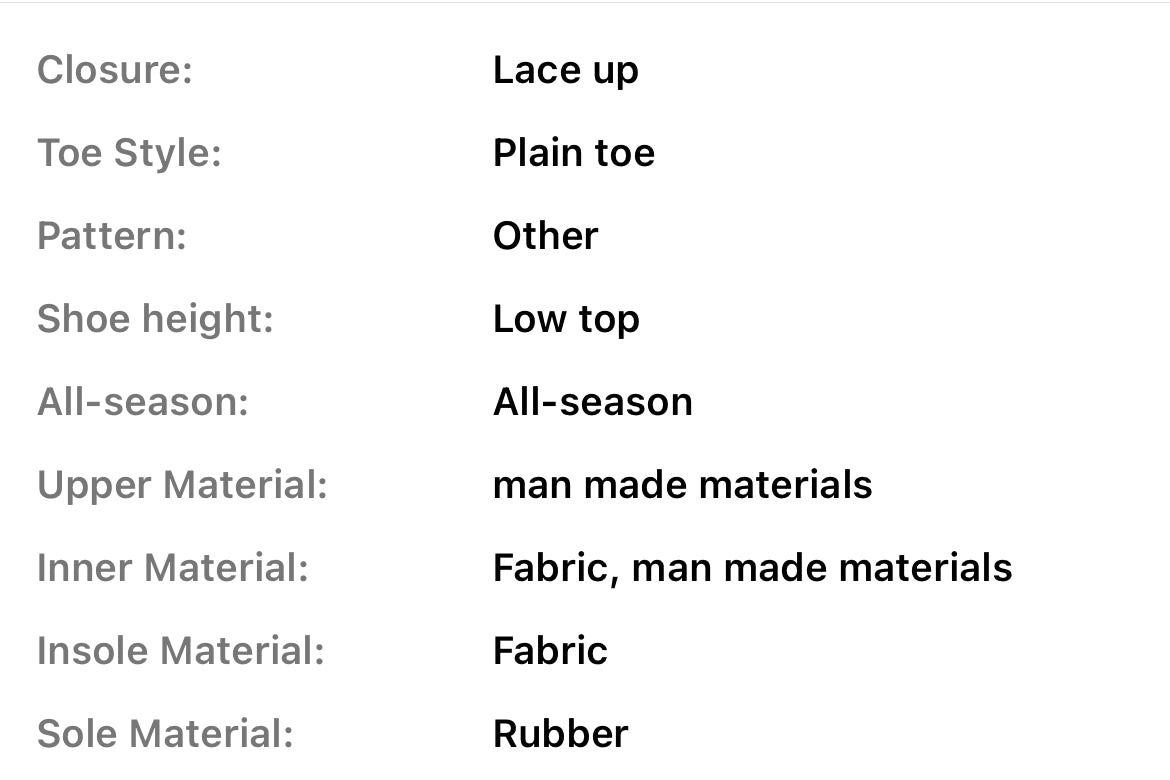This screenshot has width=1170, height=780.
Task: Click the "Pattern:" label
Action: tap(112, 237)
